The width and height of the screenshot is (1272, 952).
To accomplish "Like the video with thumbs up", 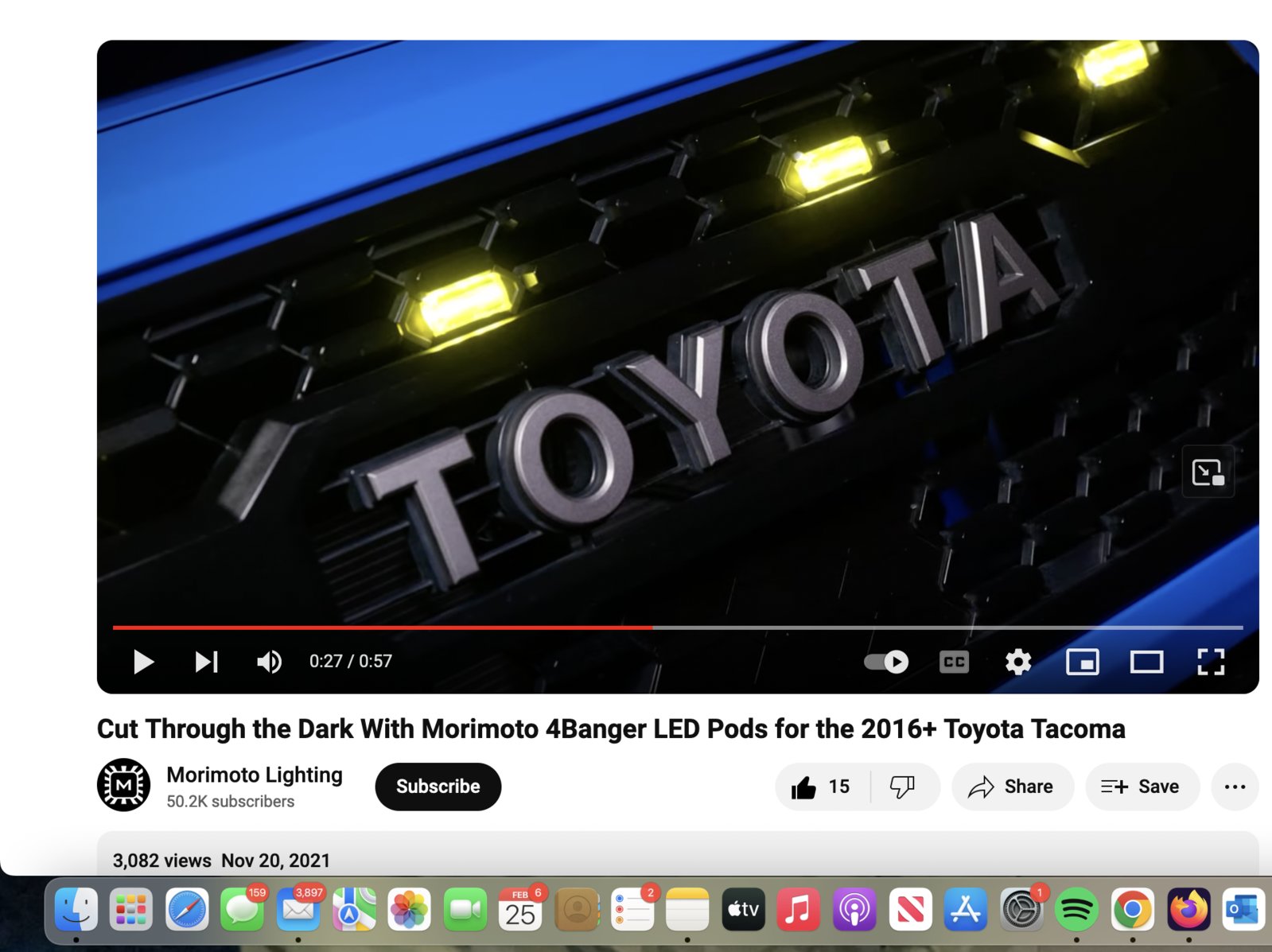I will 822,787.
